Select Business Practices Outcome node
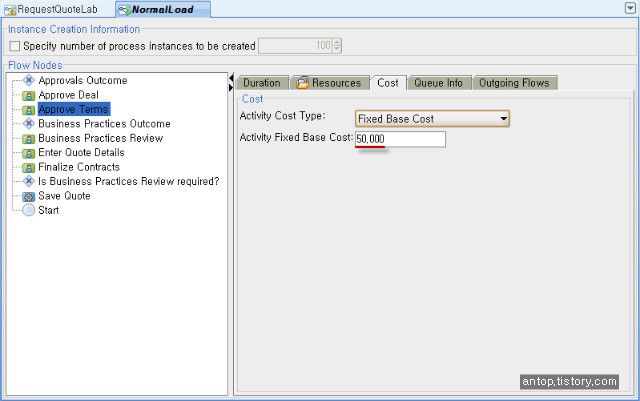The image size is (640, 401). [x=104, y=124]
